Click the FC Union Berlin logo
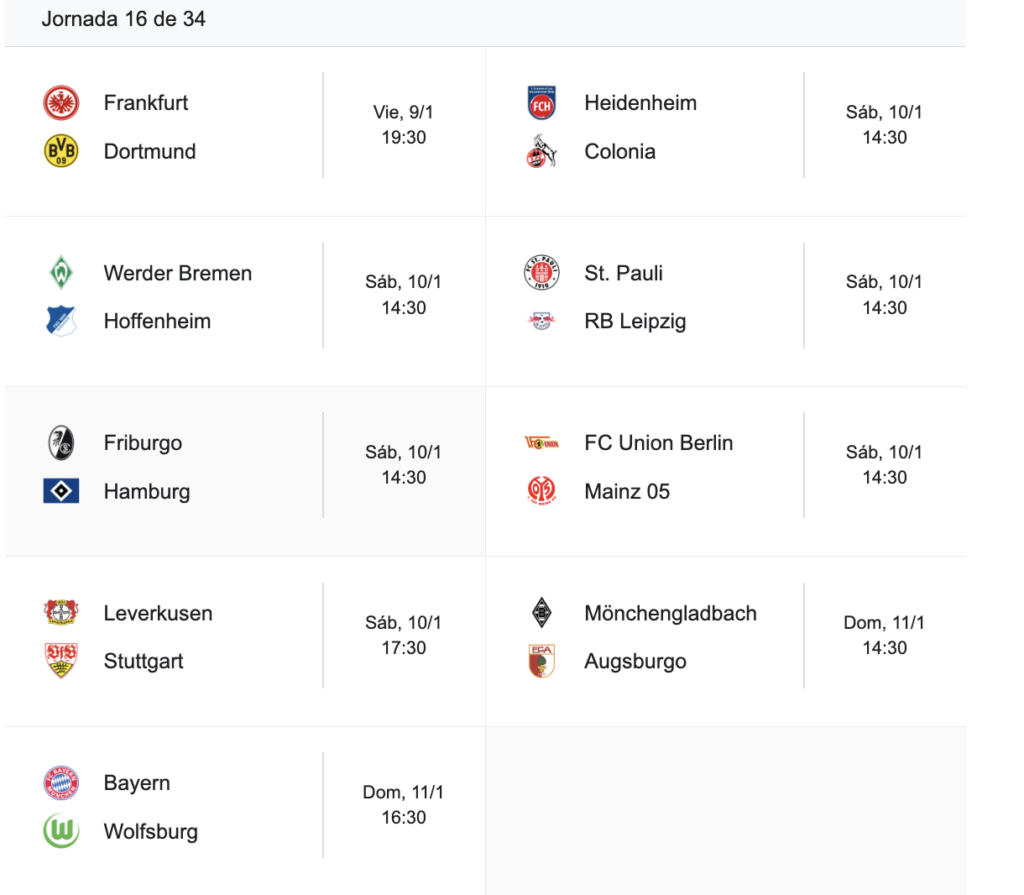This screenshot has height=895, width=1024. click(x=541, y=443)
